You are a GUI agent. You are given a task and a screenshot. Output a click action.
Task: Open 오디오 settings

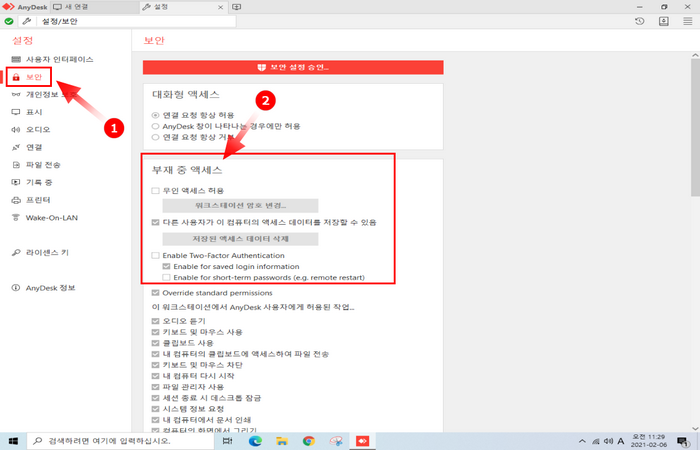tap(31, 129)
